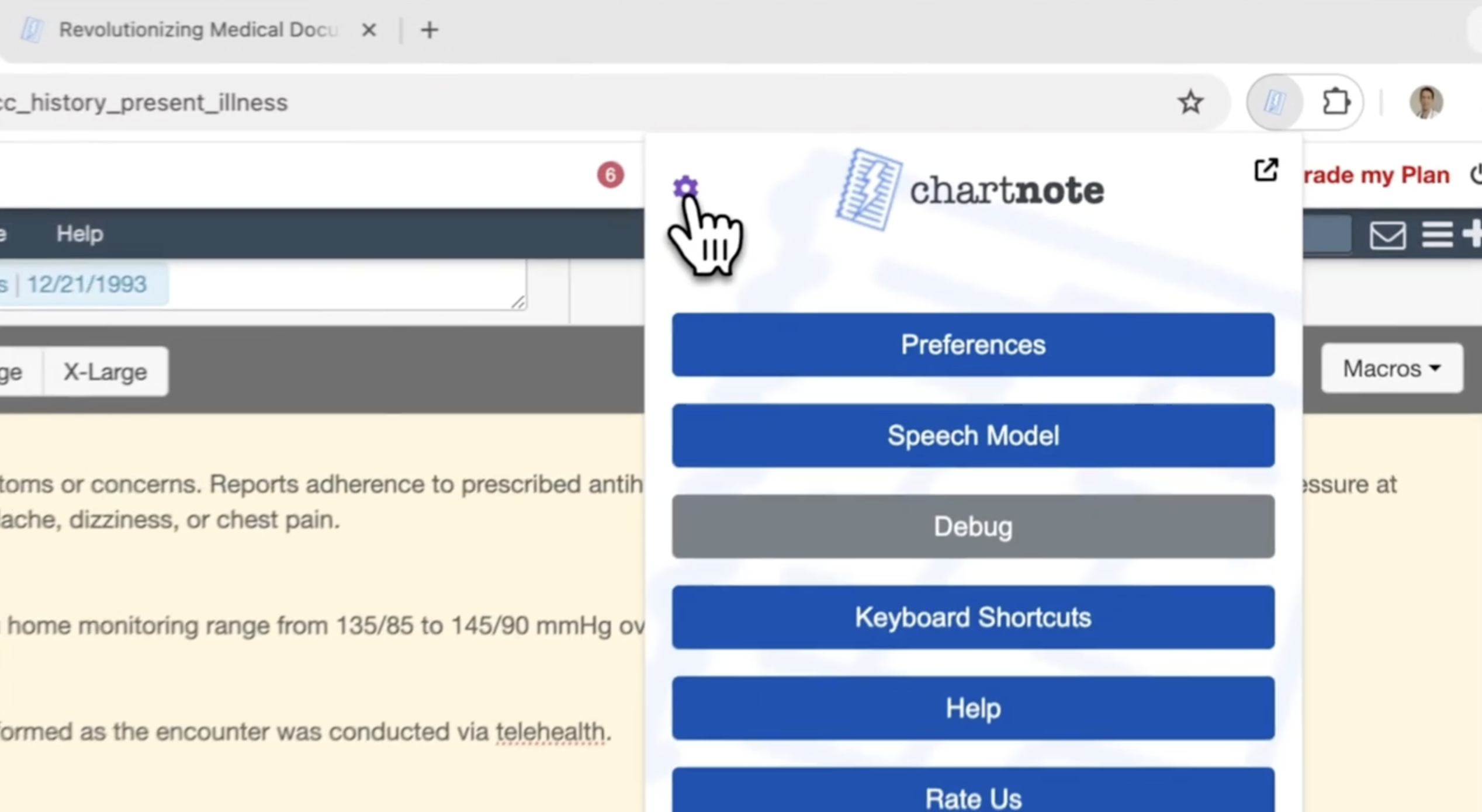1482x812 pixels.
Task: Click the chartnote extension icon in toolbar
Action: coord(1275,103)
